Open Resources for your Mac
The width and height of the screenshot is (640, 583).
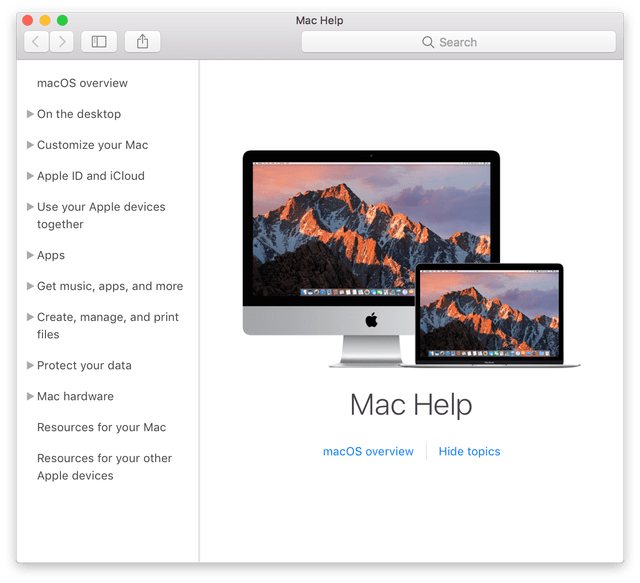click(x=102, y=427)
